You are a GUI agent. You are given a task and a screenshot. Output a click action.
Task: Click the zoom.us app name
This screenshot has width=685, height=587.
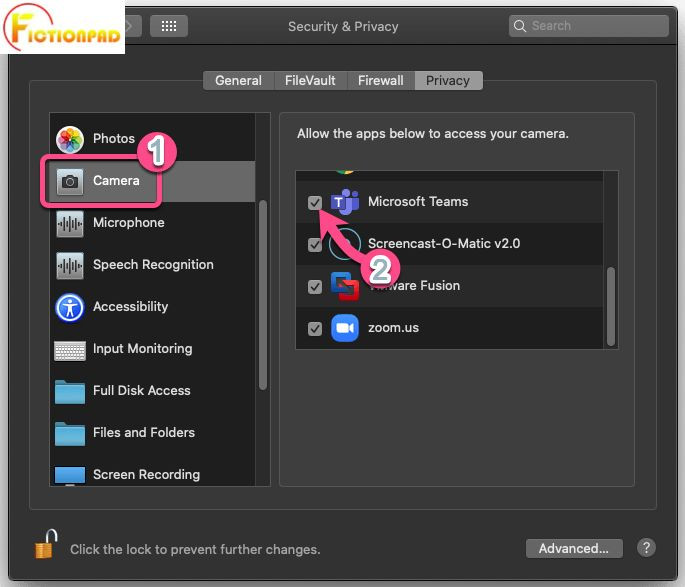coord(394,328)
